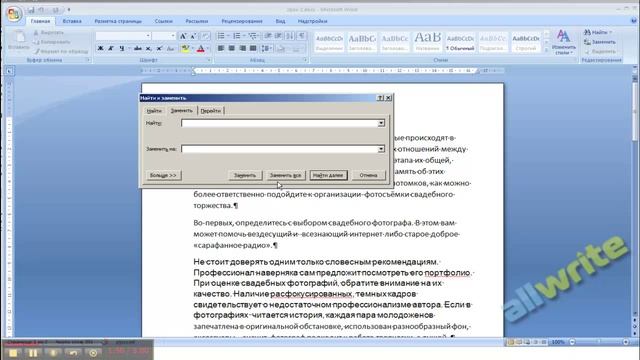Open the font name dropdown

148,36
